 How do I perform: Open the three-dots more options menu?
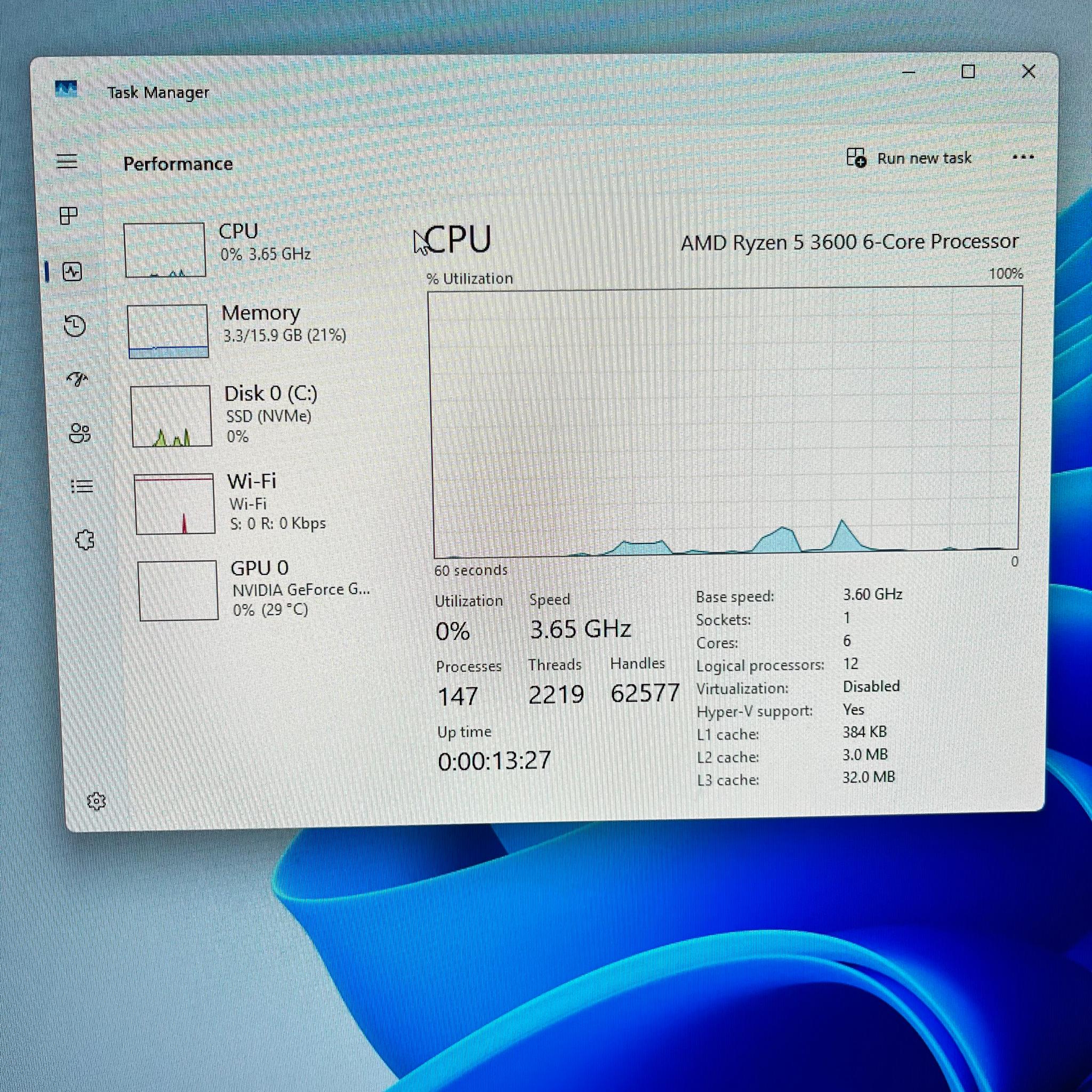(x=1023, y=157)
